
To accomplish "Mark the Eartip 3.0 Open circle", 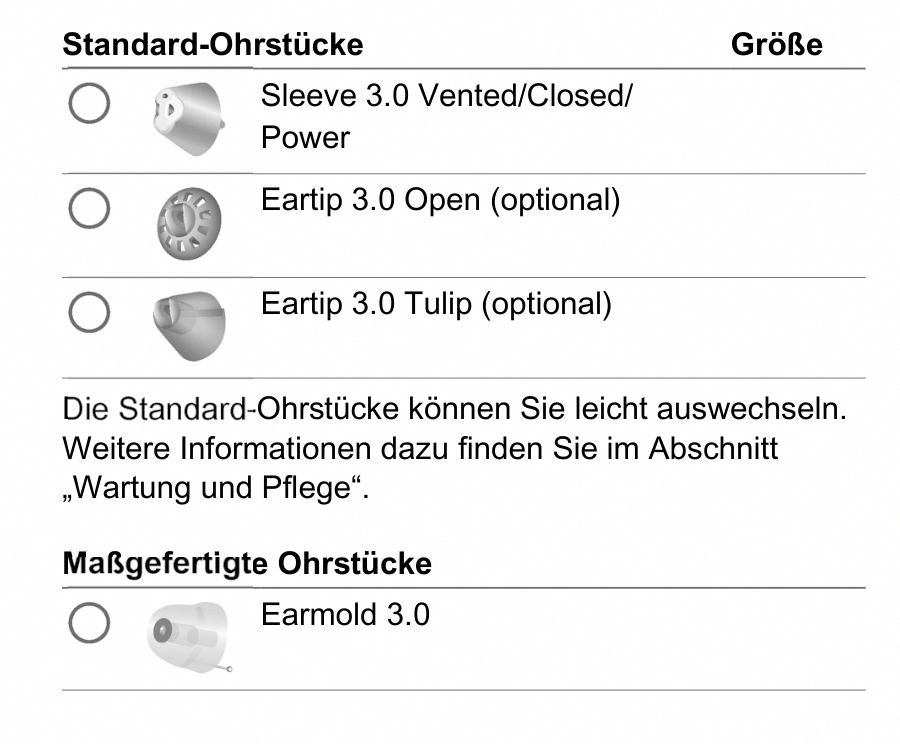I will click(x=89, y=207).
